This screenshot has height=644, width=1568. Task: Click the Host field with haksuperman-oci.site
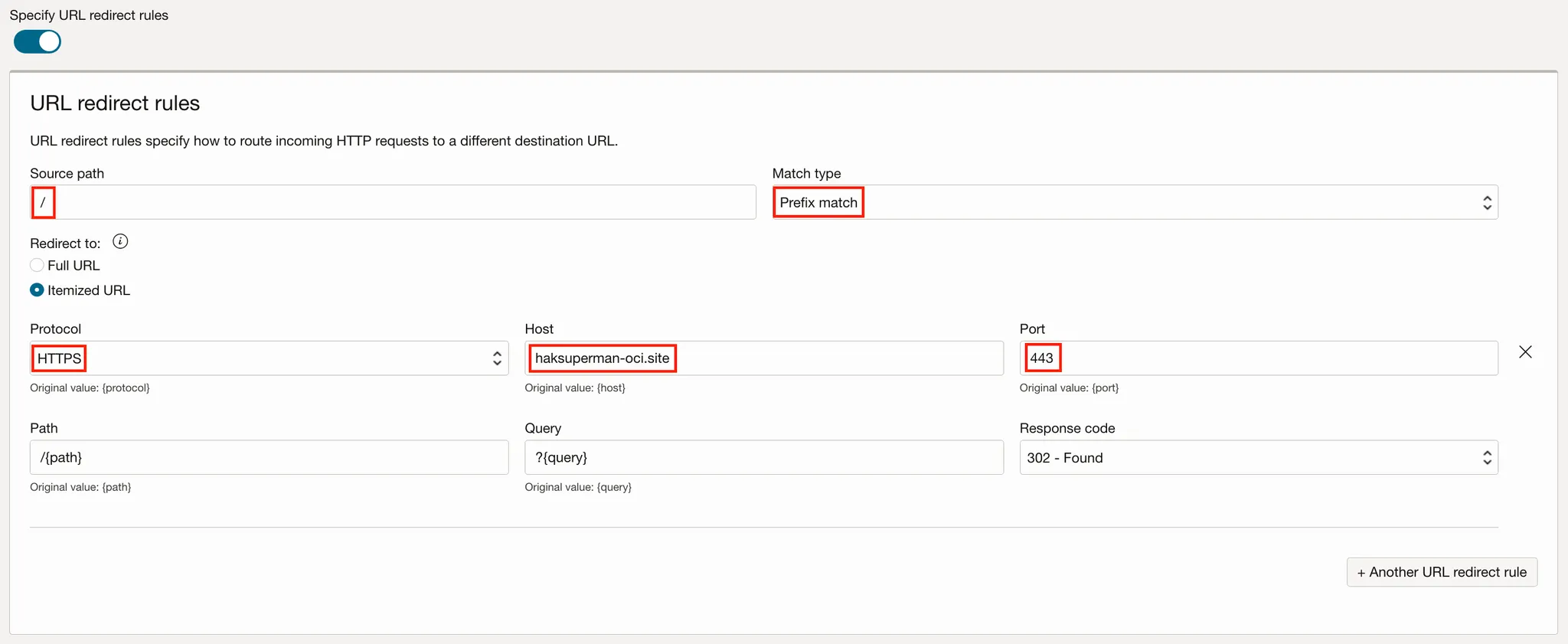pos(764,358)
